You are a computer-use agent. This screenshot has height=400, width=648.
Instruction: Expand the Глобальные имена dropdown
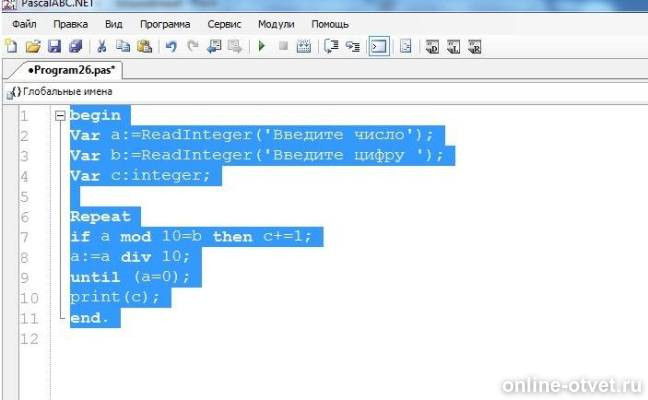point(62,92)
